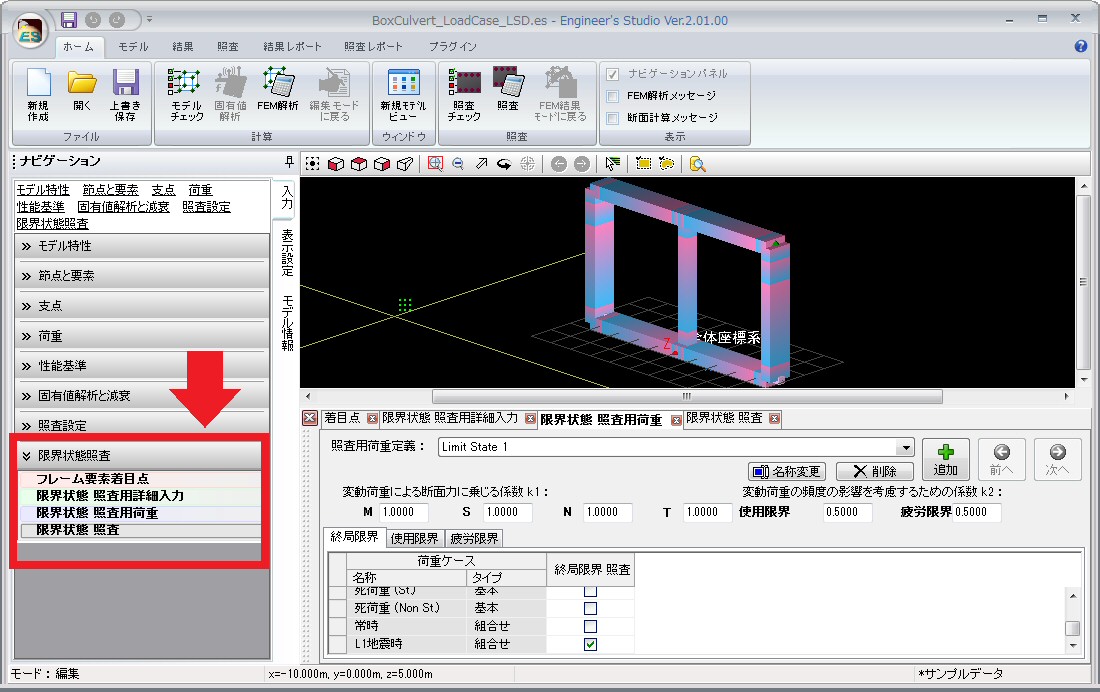Open the 結果レポート ribbon tab
This screenshot has width=1100, height=692.
coord(292,46)
